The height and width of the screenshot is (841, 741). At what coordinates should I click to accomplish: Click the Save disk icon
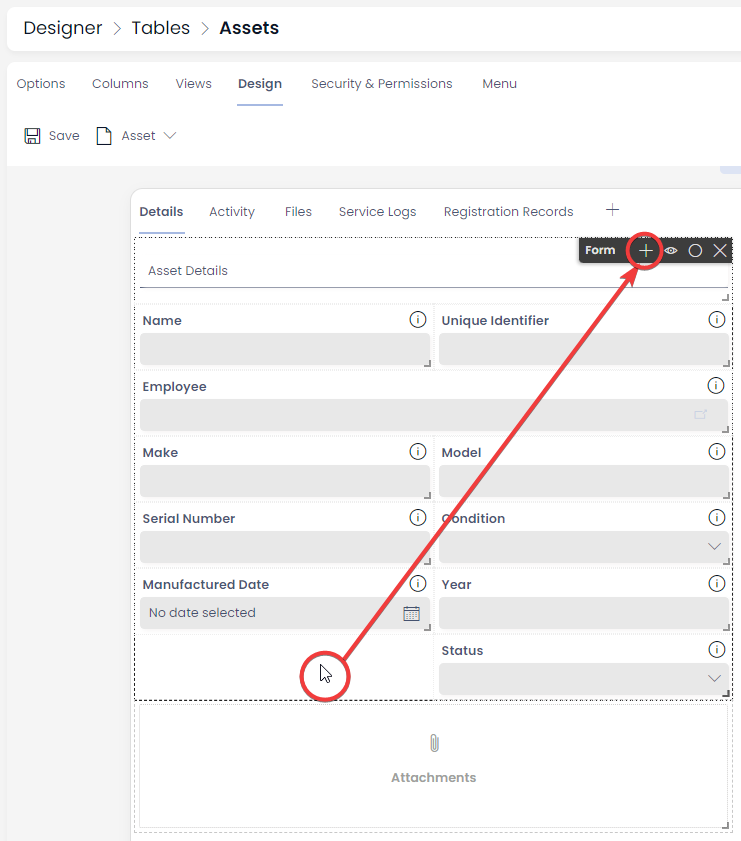(x=32, y=136)
